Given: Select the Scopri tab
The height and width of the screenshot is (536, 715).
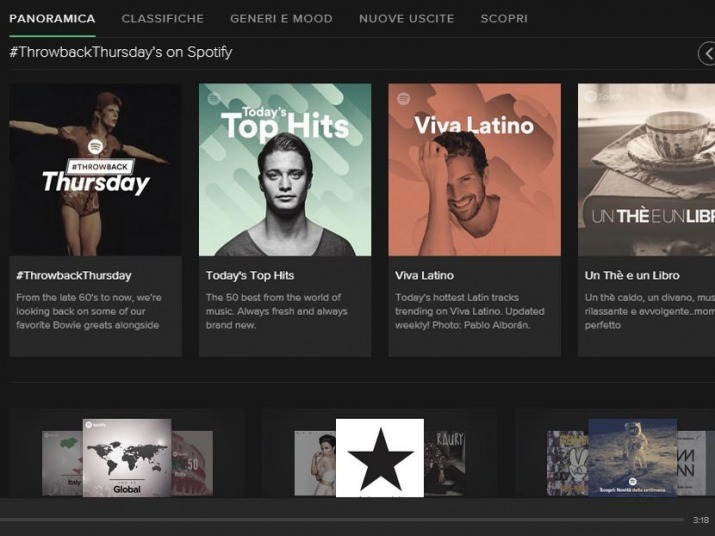Looking at the screenshot, I should click(x=504, y=19).
